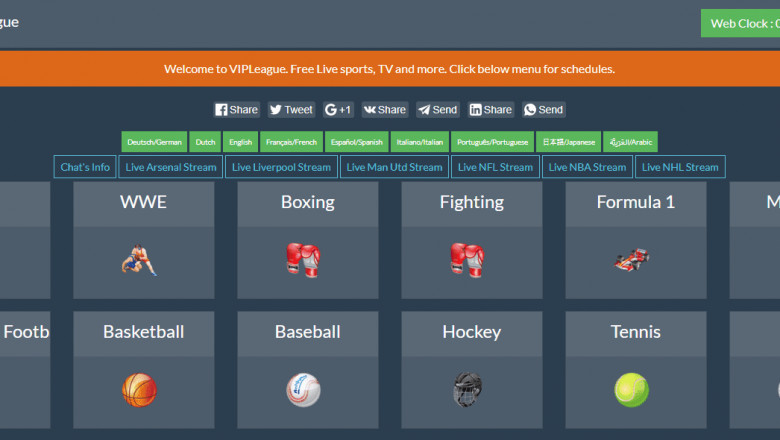Viewport: 780px width, 440px height.
Task: Open the Live Liverpool Stream link
Action: tap(281, 167)
